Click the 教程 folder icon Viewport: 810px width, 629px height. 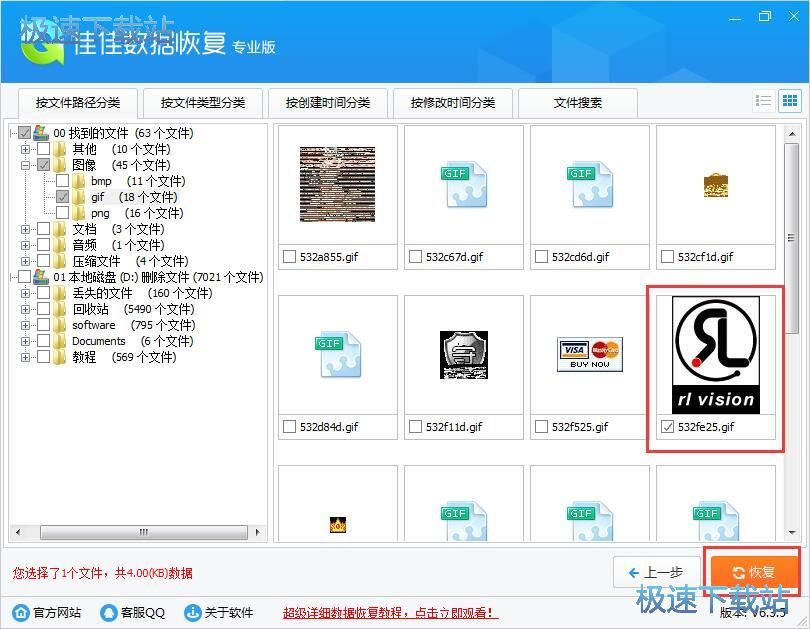click(60, 357)
